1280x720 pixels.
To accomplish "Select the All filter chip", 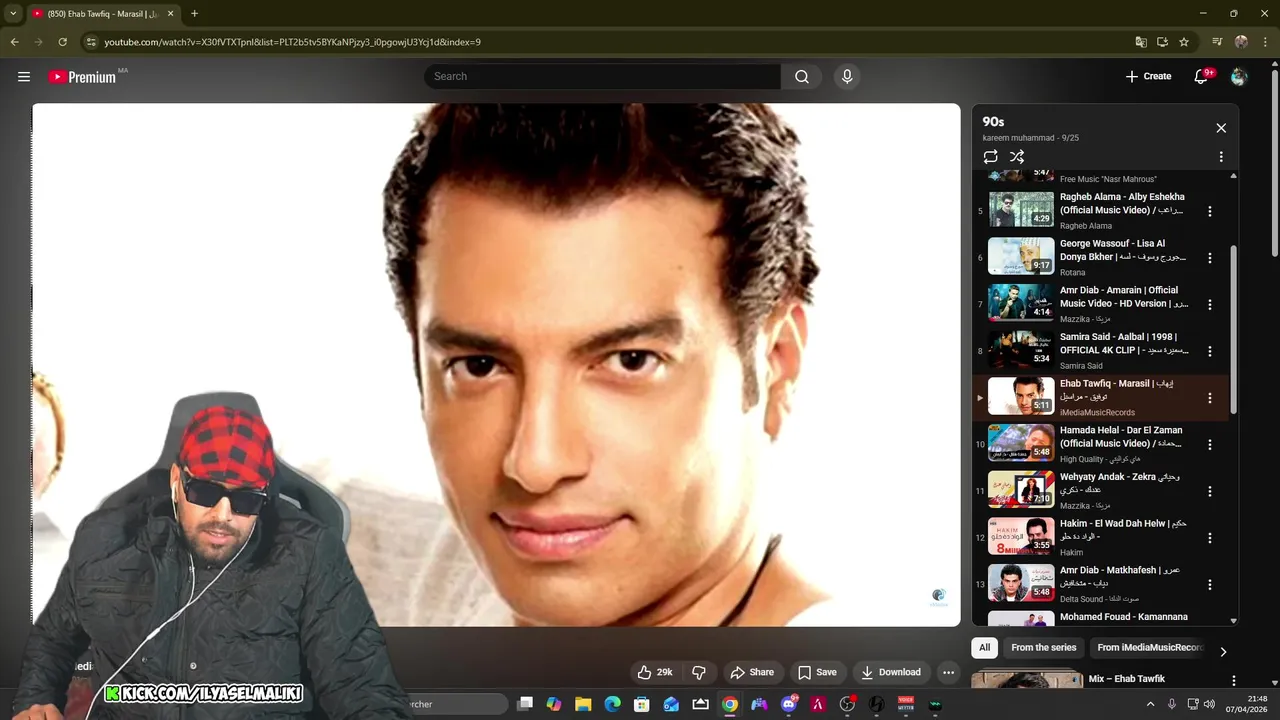I will click(x=984, y=647).
